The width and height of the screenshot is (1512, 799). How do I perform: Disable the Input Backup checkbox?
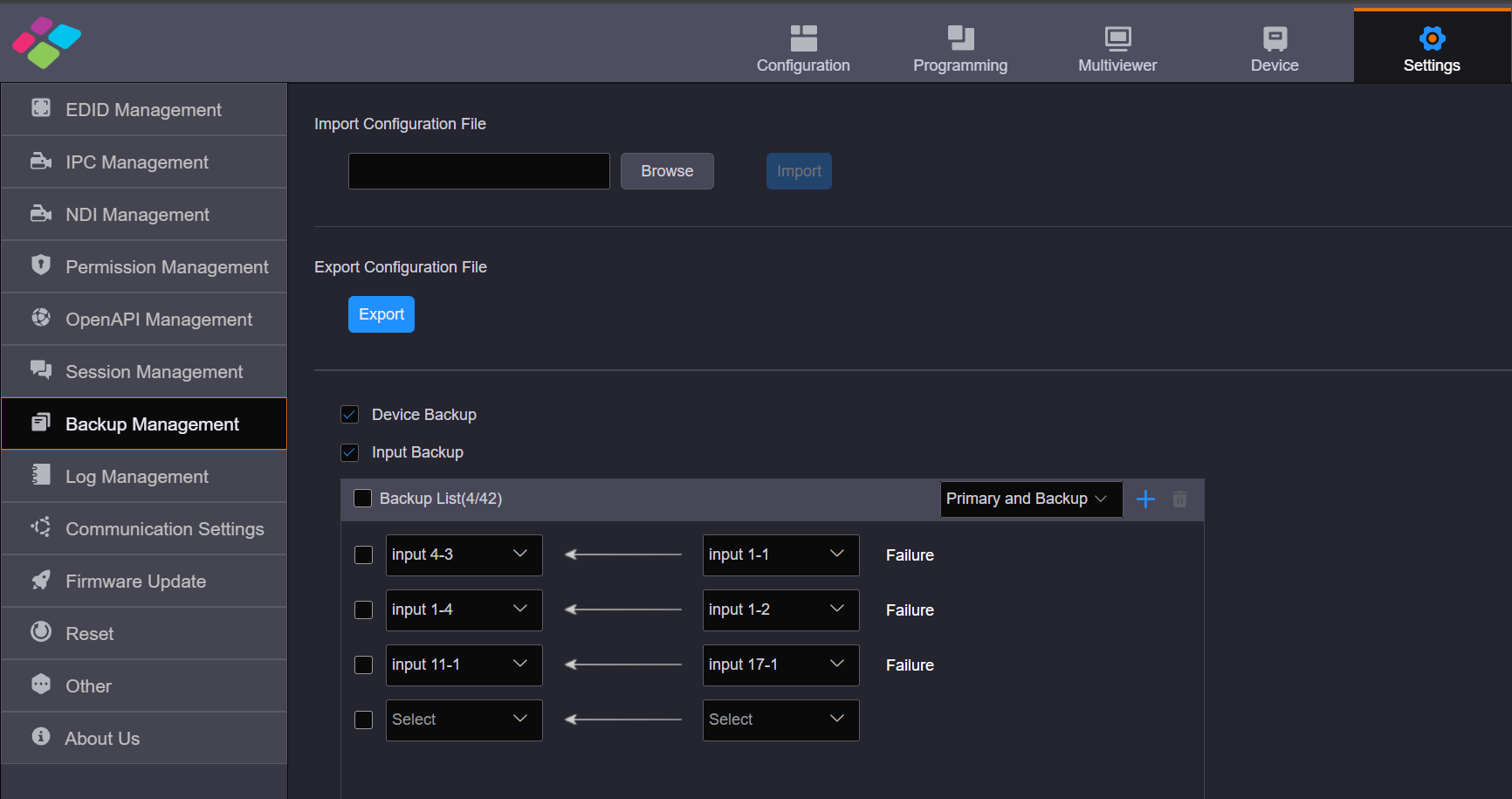point(350,452)
